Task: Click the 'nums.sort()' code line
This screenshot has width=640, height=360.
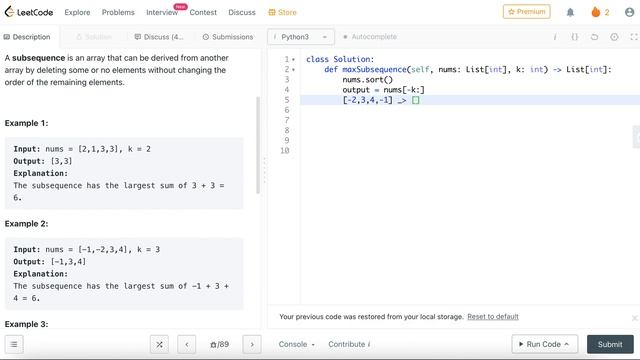Action: (367, 80)
